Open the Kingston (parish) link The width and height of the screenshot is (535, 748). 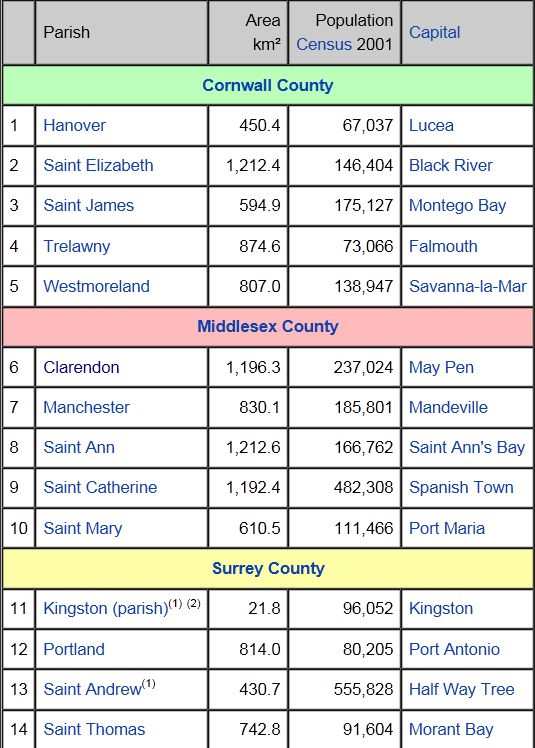tap(105, 608)
